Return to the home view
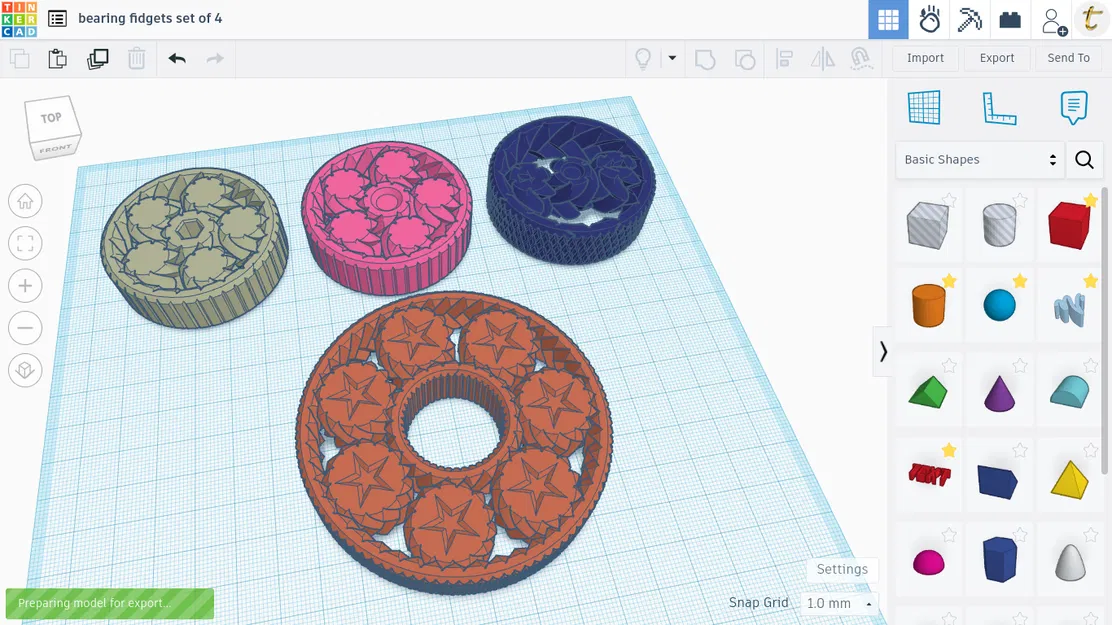Viewport: 1112px width, 625px height. click(x=25, y=201)
